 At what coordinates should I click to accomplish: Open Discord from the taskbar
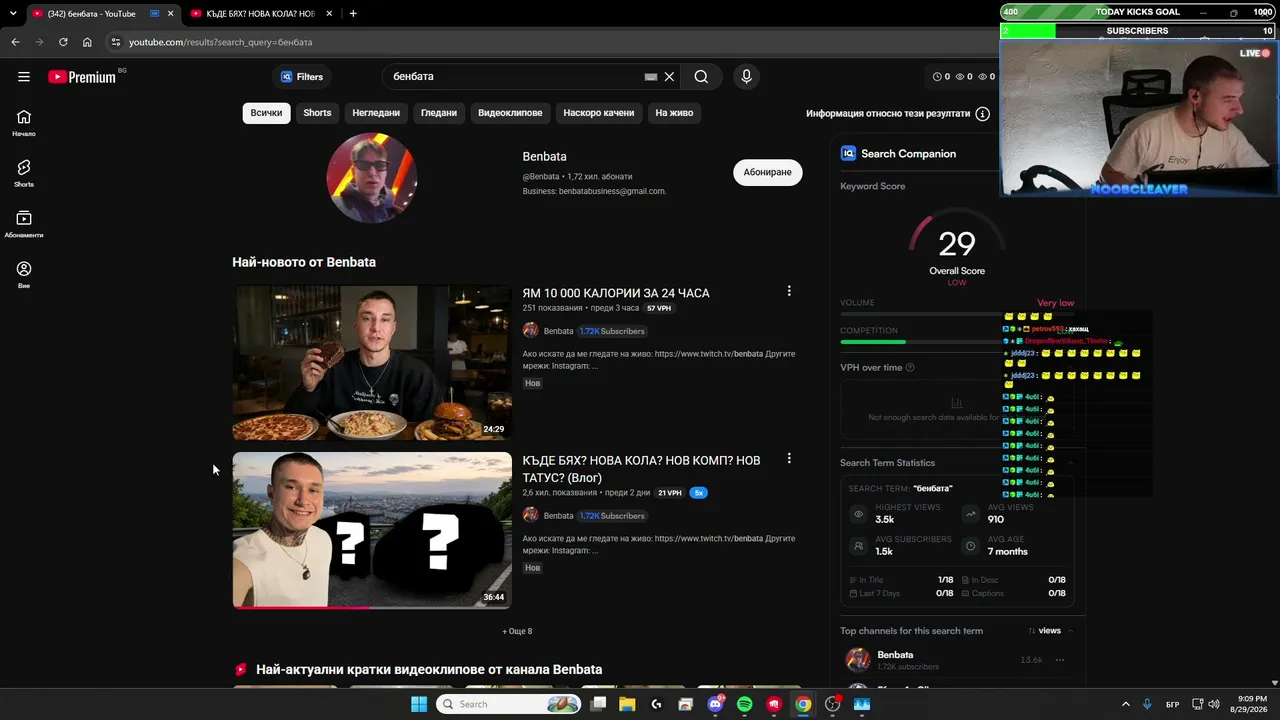point(715,704)
